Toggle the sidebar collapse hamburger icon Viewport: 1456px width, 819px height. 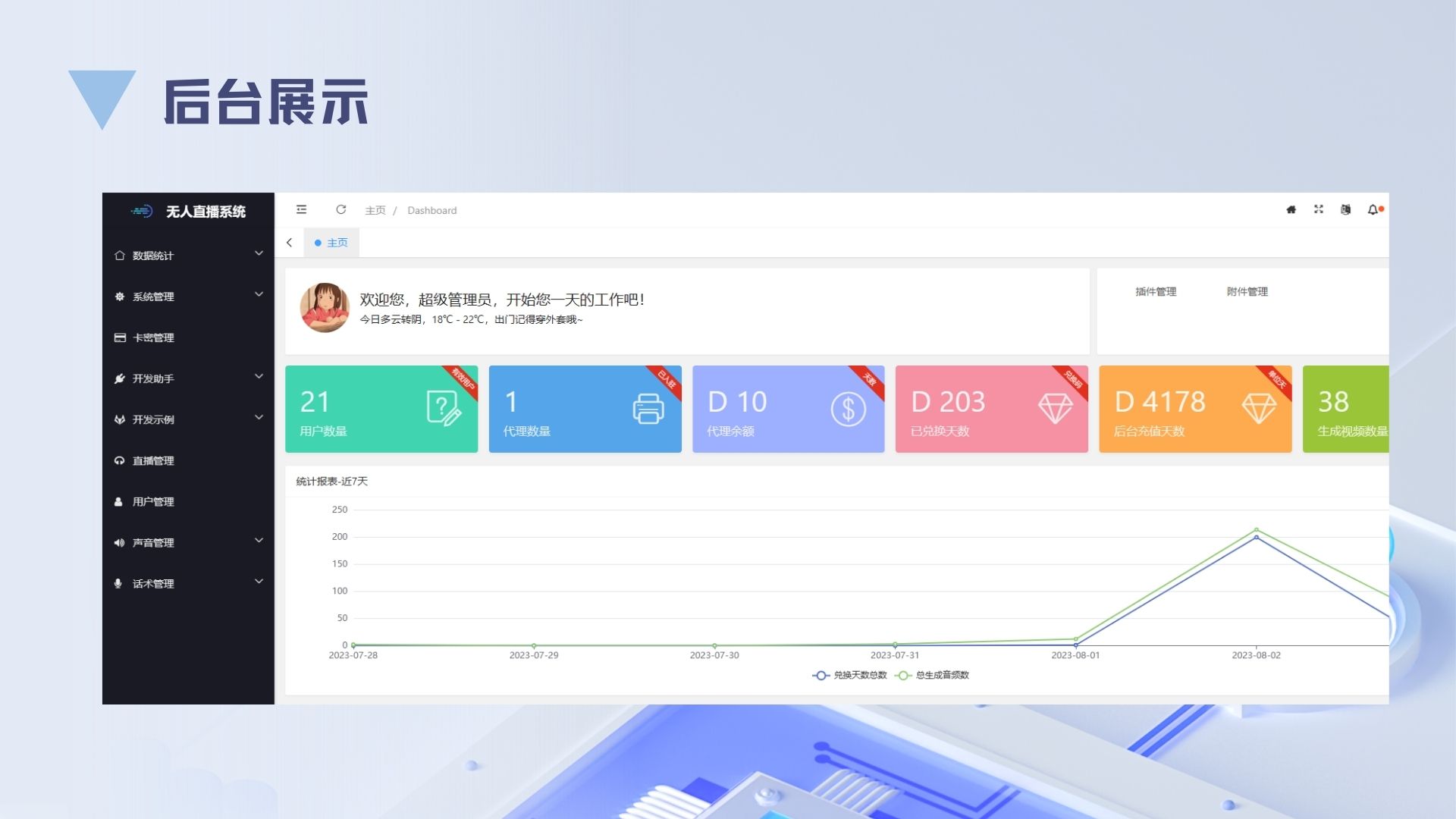point(302,209)
